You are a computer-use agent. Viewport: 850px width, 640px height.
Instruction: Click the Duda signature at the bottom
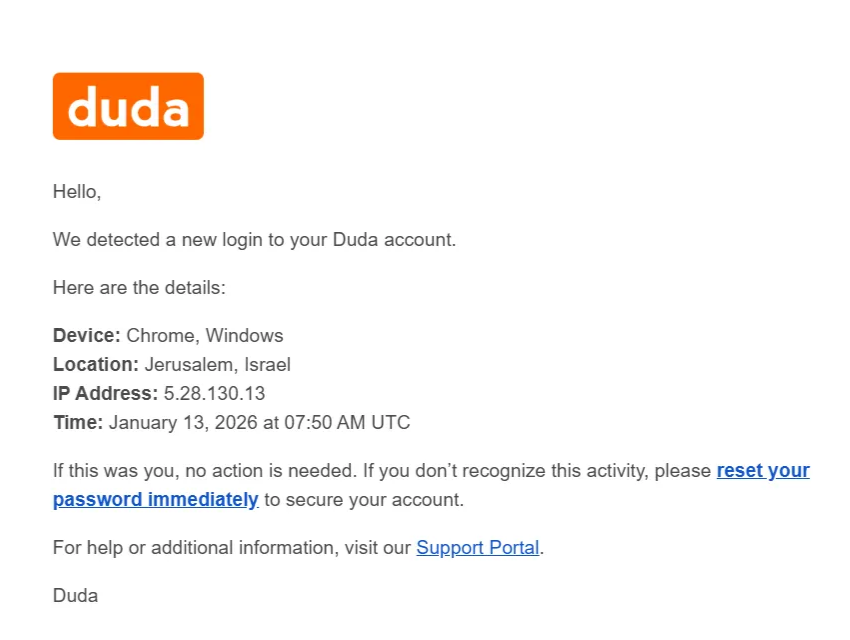[75, 596]
